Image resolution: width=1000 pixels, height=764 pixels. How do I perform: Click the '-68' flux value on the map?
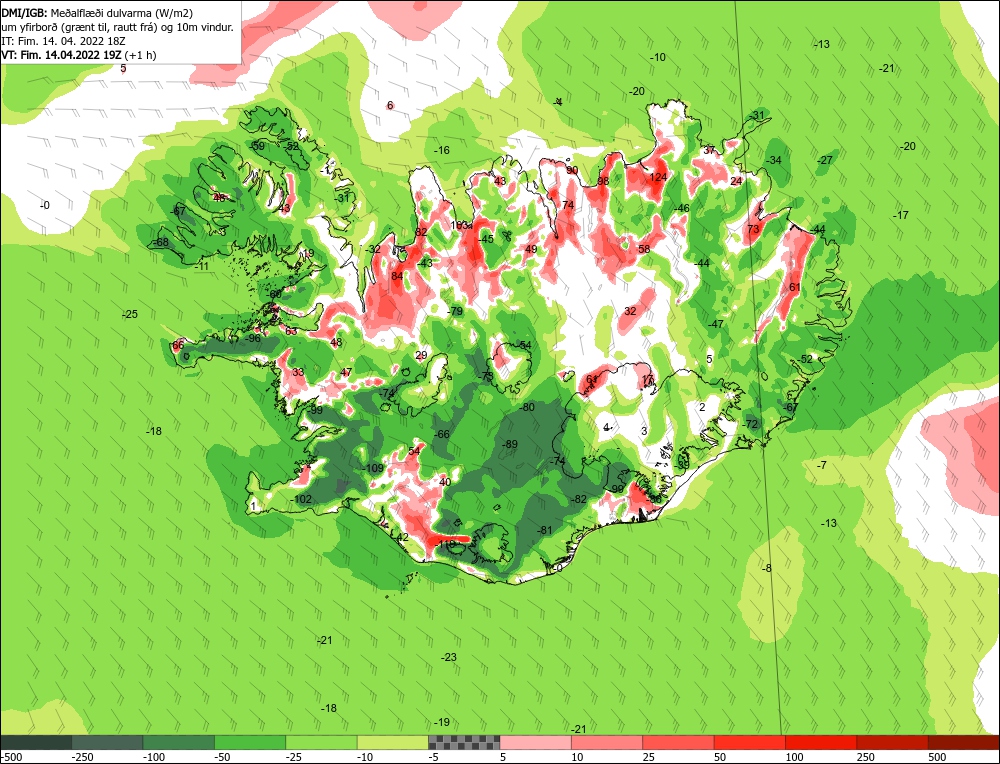(x=161, y=242)
